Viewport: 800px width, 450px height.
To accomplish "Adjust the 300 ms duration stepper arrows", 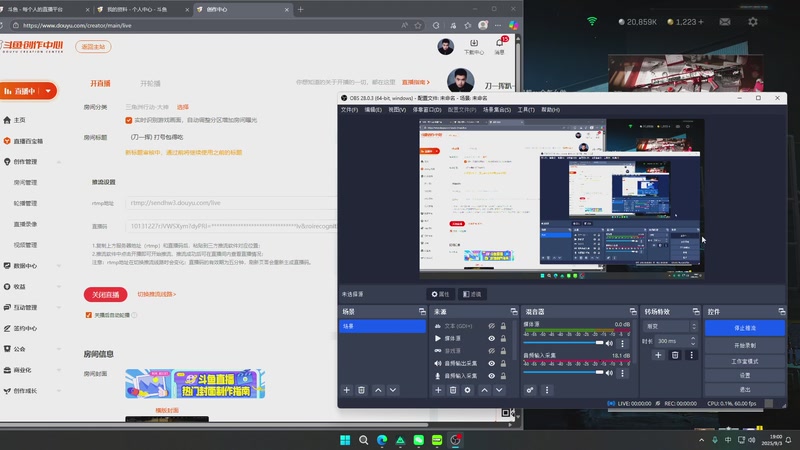I will tap(693, 341).
